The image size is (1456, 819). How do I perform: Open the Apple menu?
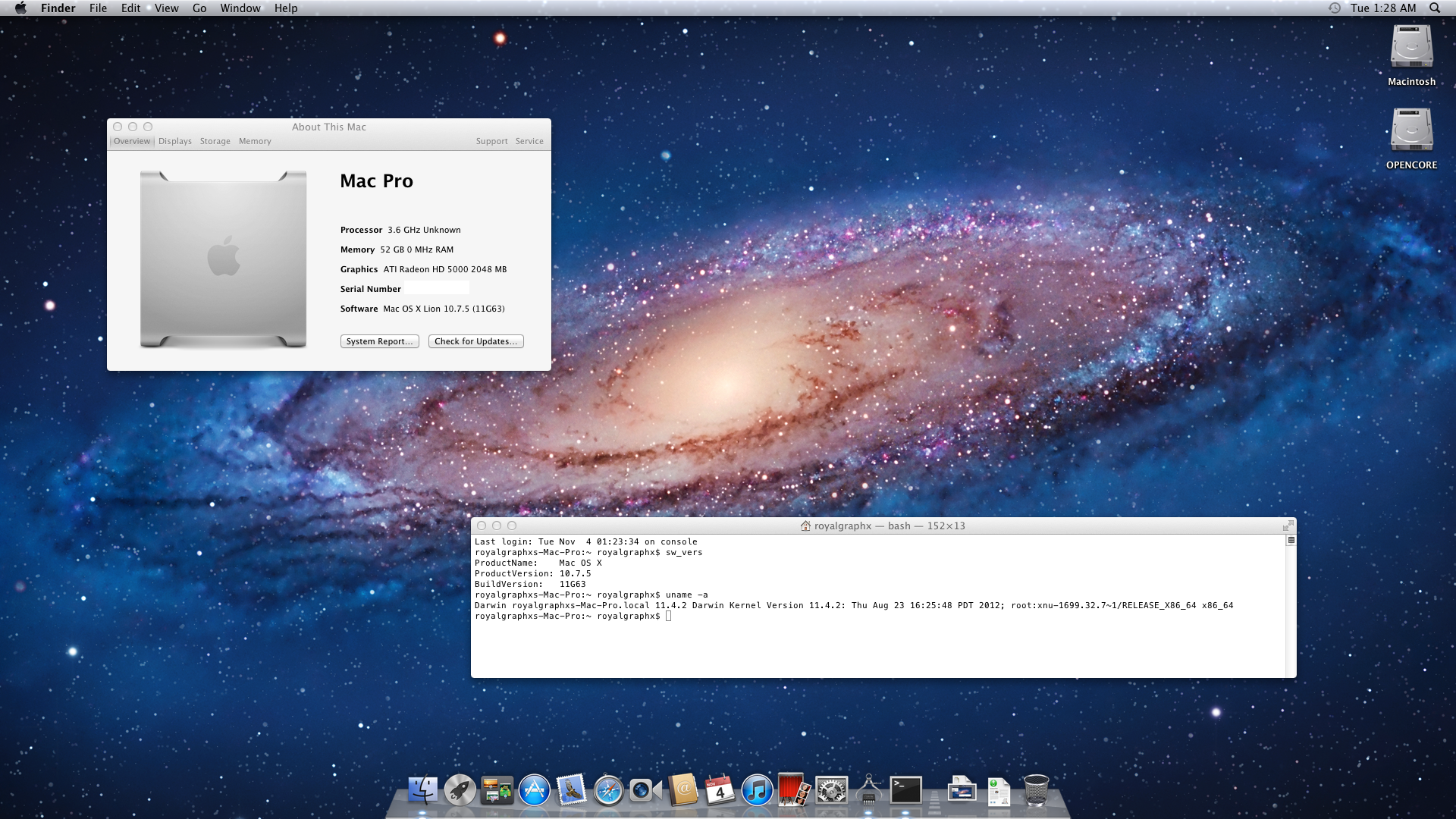[20, 8]
